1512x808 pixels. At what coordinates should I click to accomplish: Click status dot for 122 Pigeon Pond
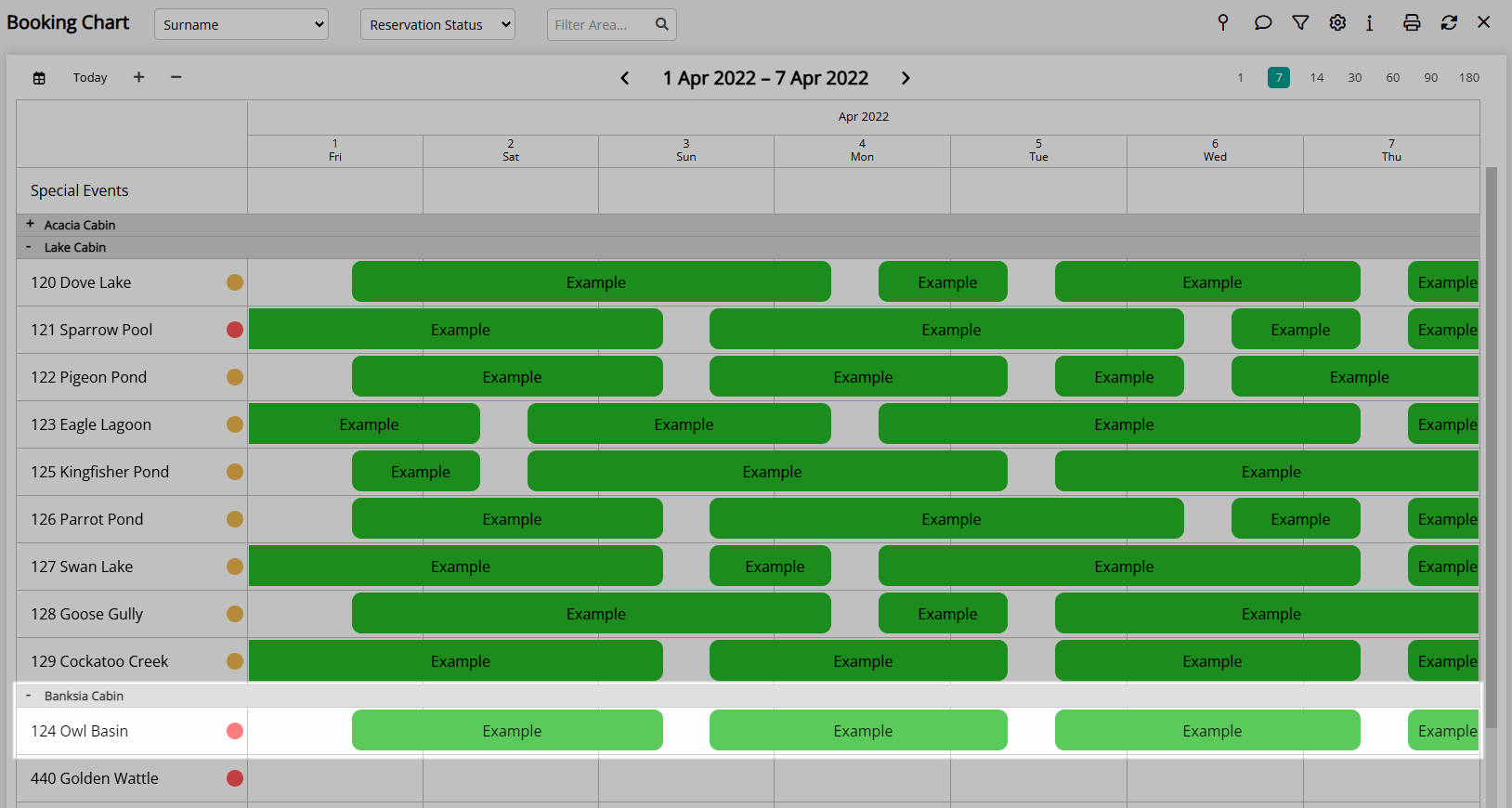coord(235,377)
